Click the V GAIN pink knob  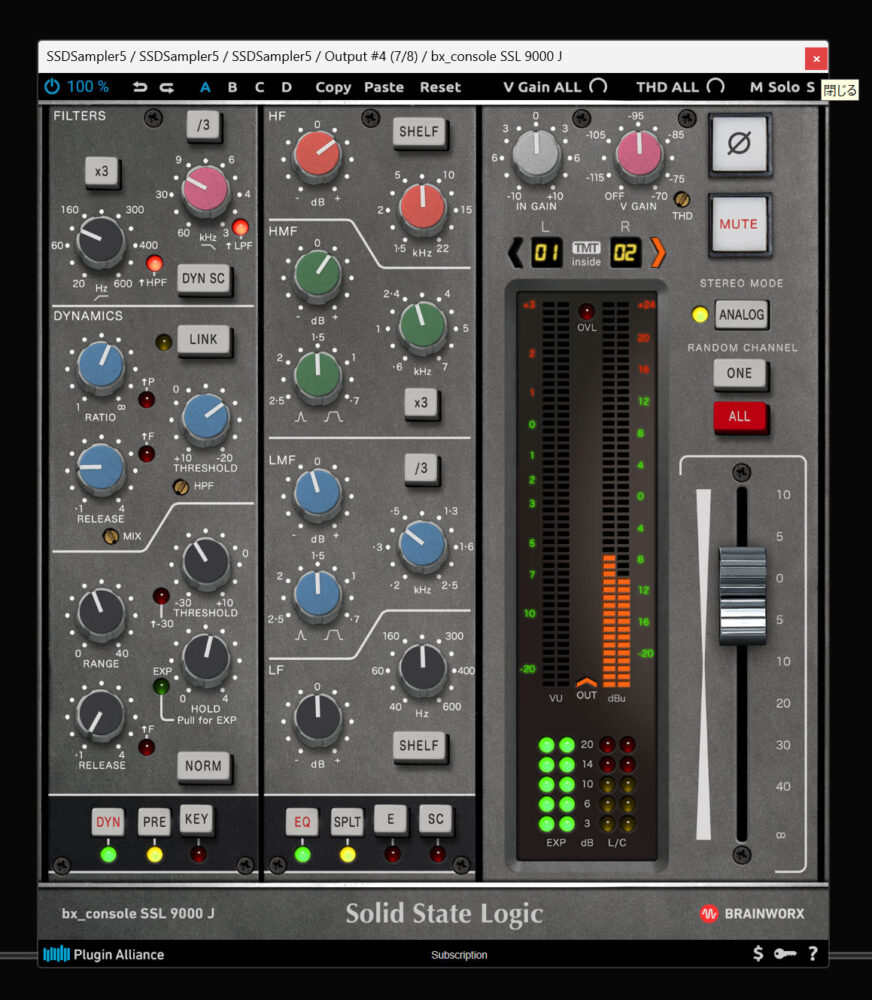[x=639, y=155]
